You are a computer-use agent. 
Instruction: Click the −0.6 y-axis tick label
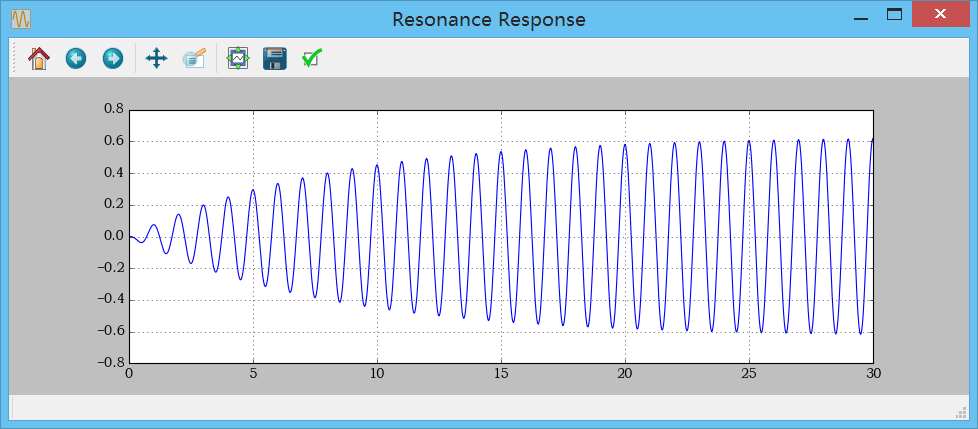[109, 332]
